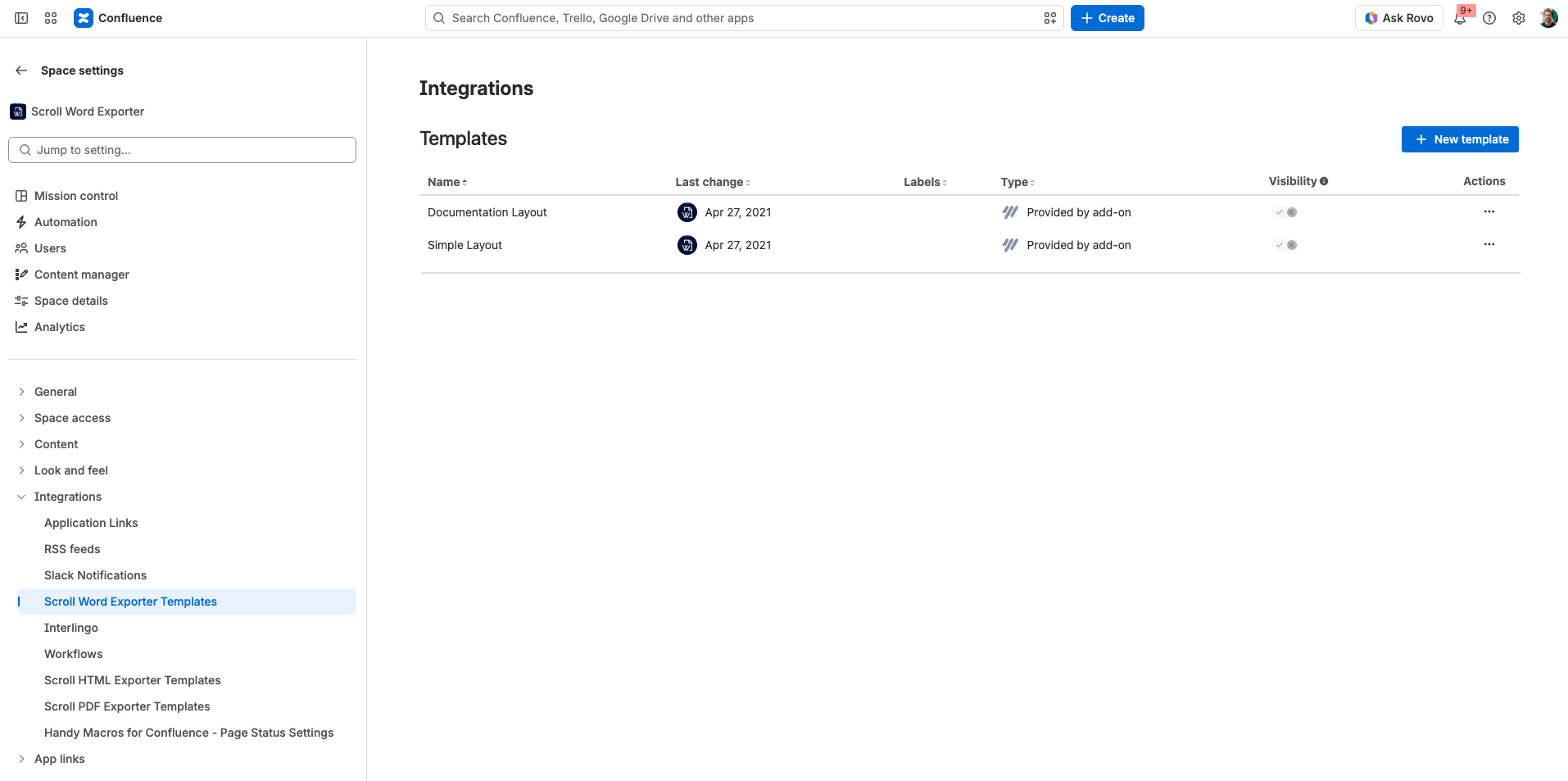Sort templates by Labels column

pyautogui.click(x=925, y=182)
